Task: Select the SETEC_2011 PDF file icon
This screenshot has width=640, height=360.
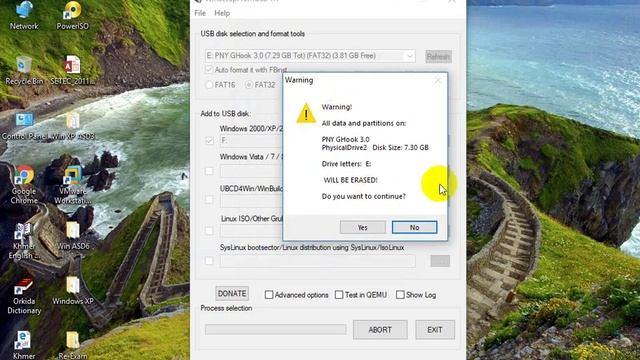Action: coord(72,70)
